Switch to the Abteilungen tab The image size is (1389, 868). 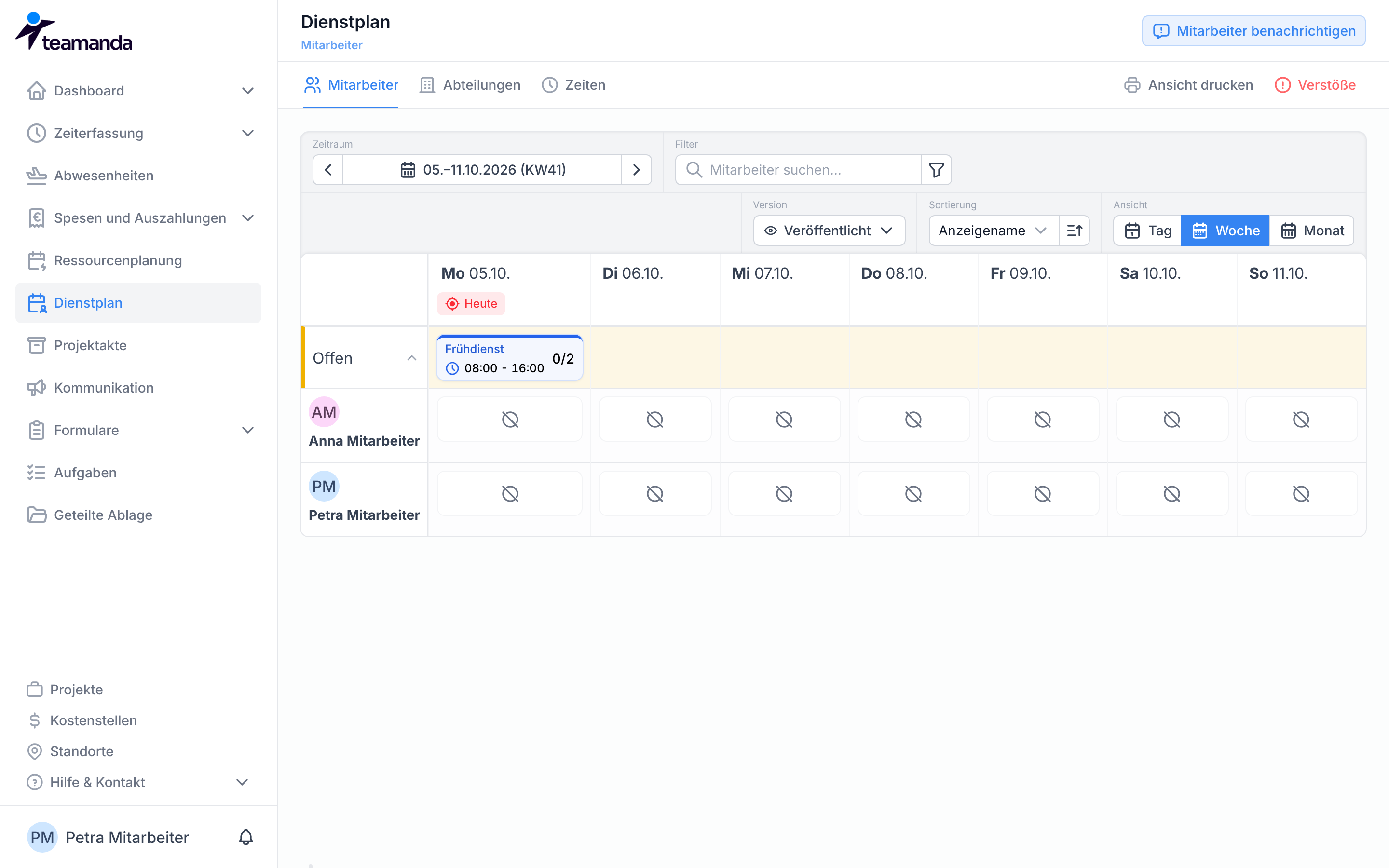pyautogui.click(x=470, y=85)
